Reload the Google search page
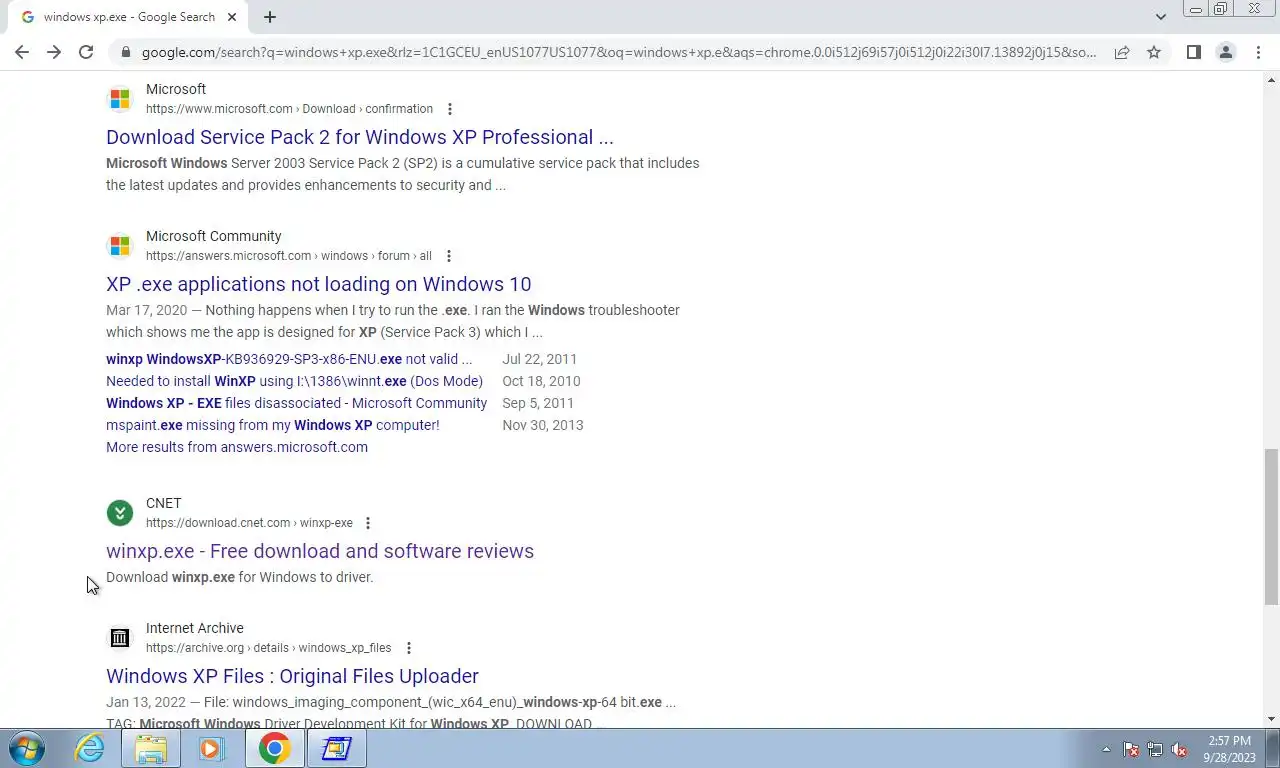This screenshot has width=1280, height=768. tap(86, 52)
